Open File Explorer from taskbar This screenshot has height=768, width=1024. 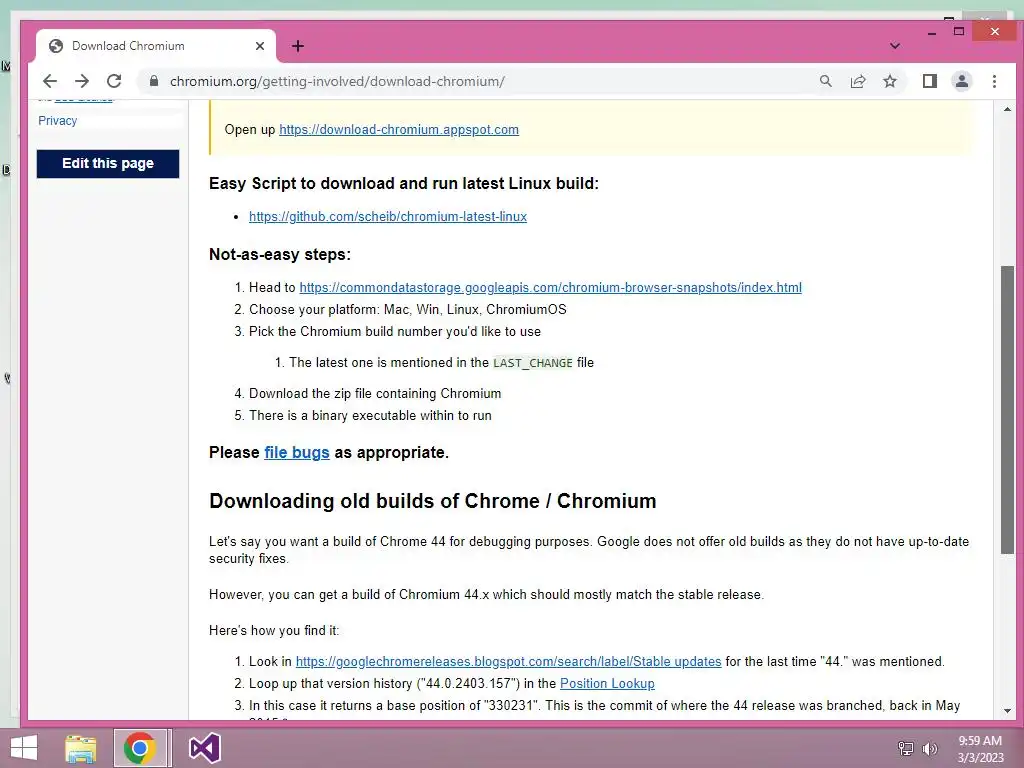pyautogui.click(x=80, y=748)
